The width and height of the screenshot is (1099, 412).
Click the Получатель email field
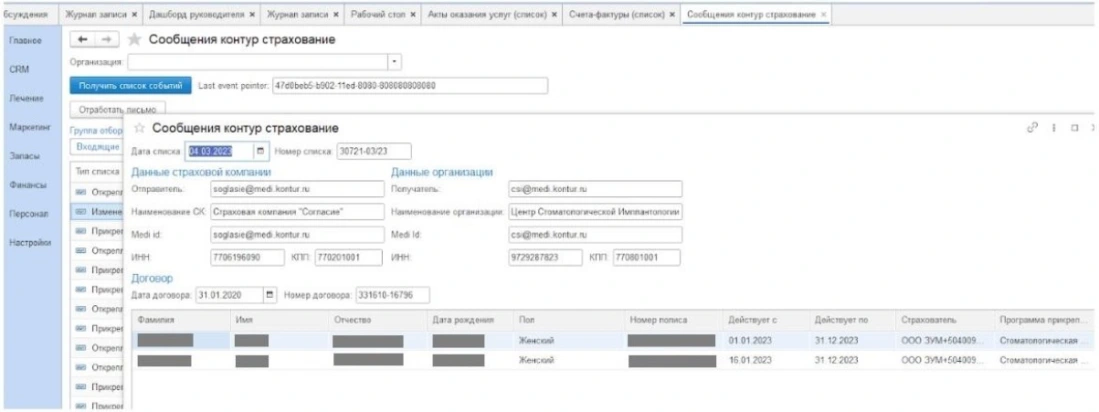tap(595, 189)
